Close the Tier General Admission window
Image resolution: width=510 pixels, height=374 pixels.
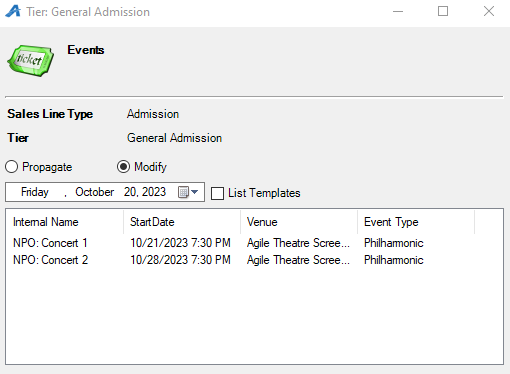coord(489,12)
